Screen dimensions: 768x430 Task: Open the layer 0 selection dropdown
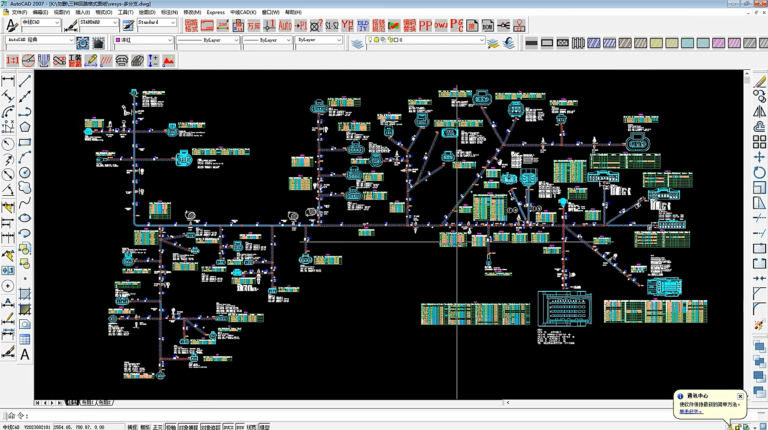pyautogui.click(x=426, y=40)
